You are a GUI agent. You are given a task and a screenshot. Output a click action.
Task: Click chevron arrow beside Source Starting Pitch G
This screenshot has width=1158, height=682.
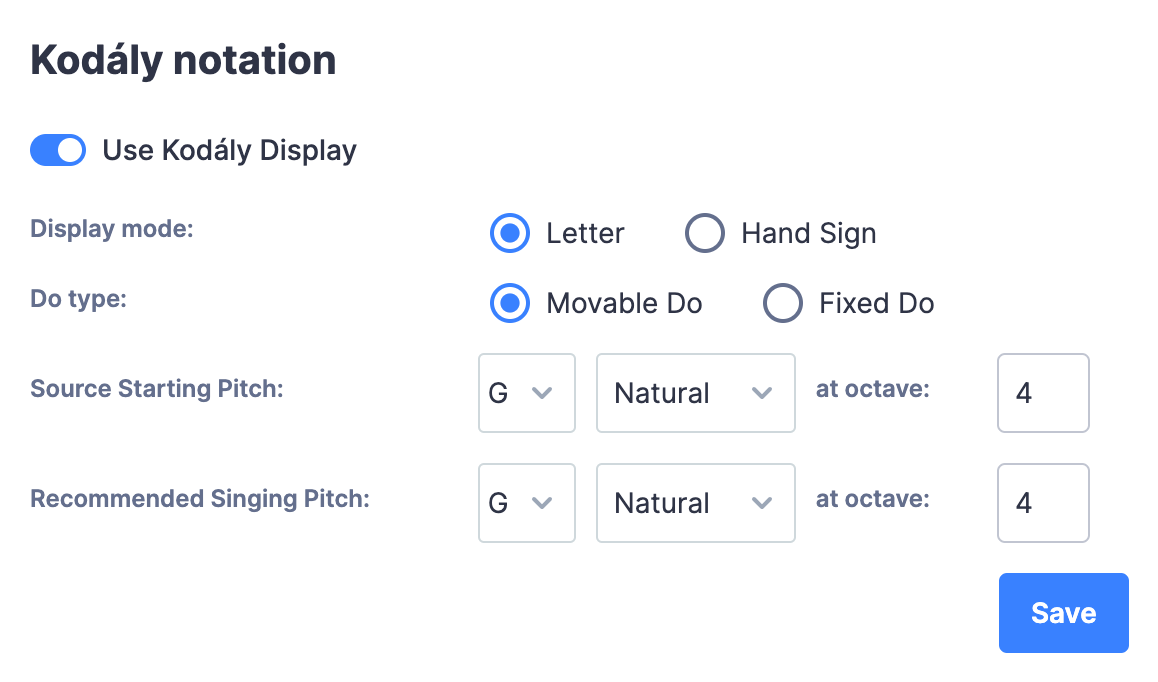(542, 393)
